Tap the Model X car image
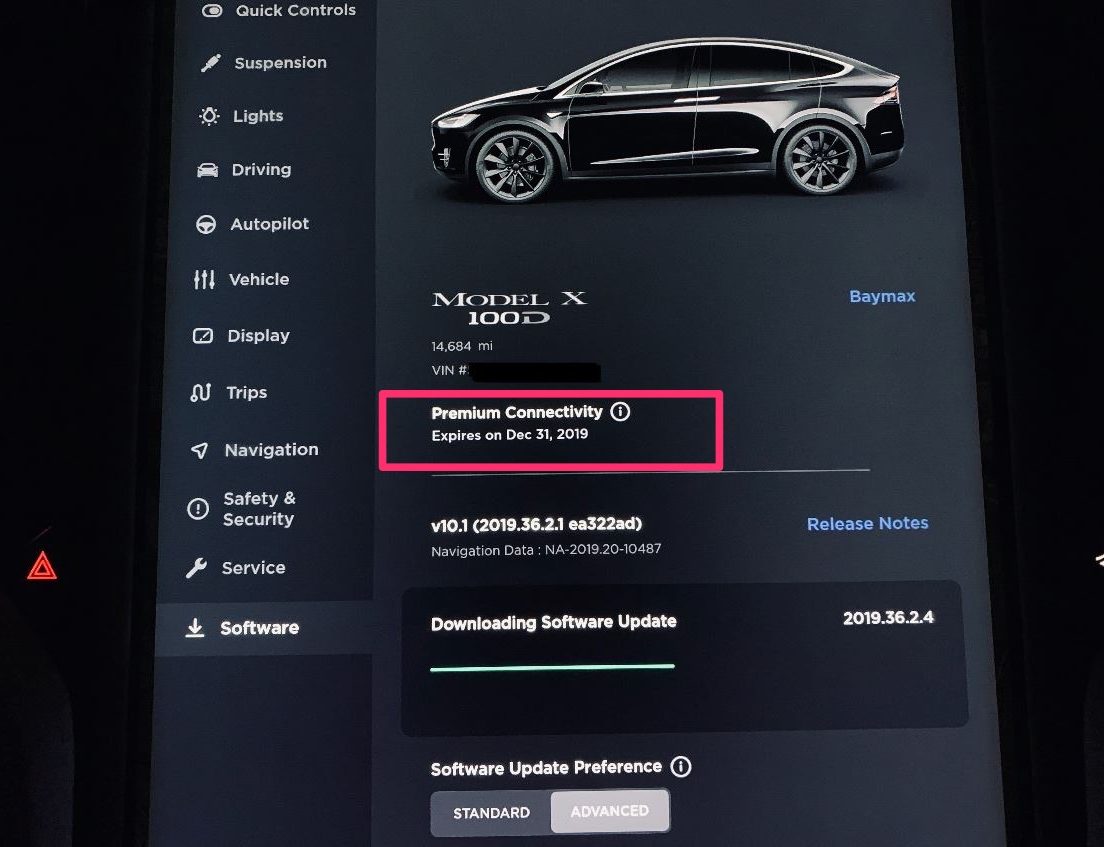This screenshot has width=1104, height=847. (x=667, y=118)
